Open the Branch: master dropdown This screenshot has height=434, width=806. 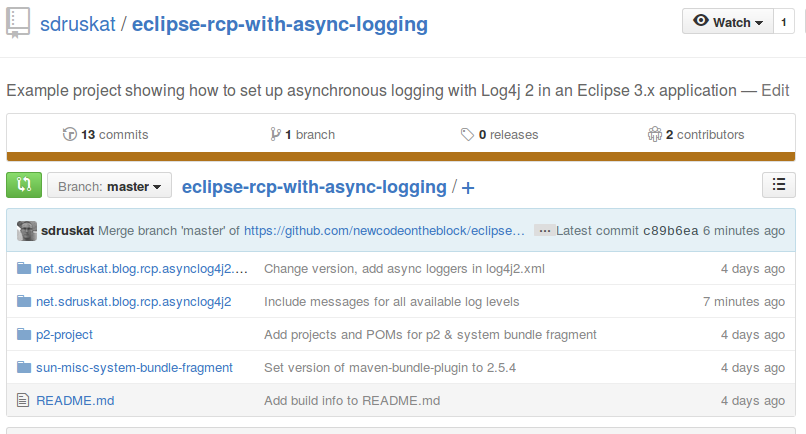[109, 185]
